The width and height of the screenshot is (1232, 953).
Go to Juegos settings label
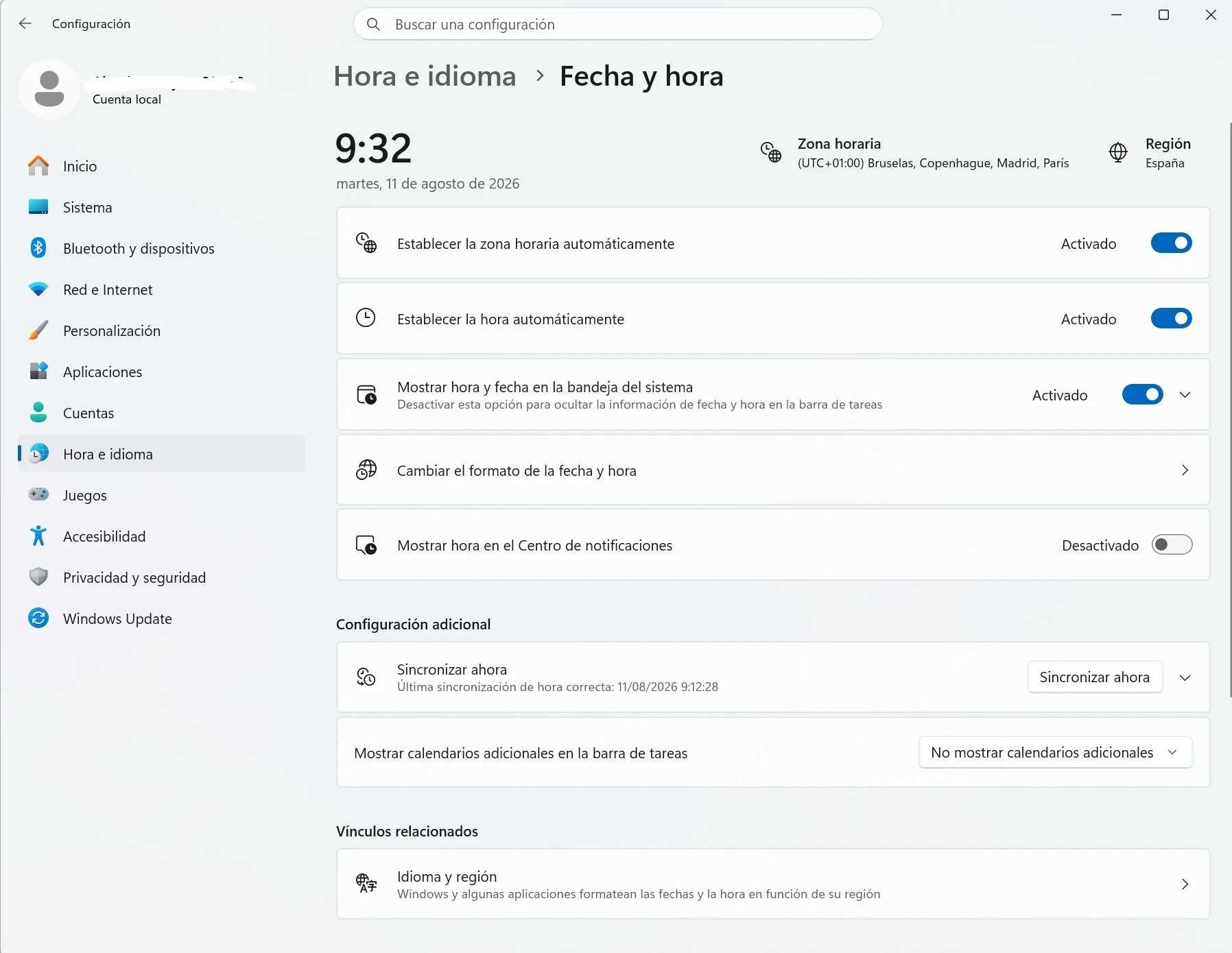pyautogui.click(x=85, y=496)
